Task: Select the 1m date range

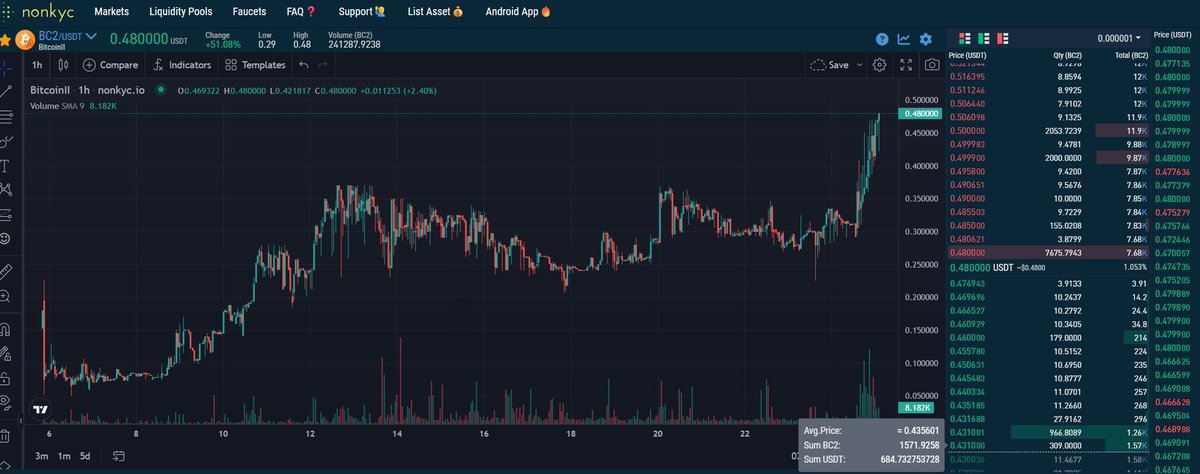Action: (x=63, y=456)
